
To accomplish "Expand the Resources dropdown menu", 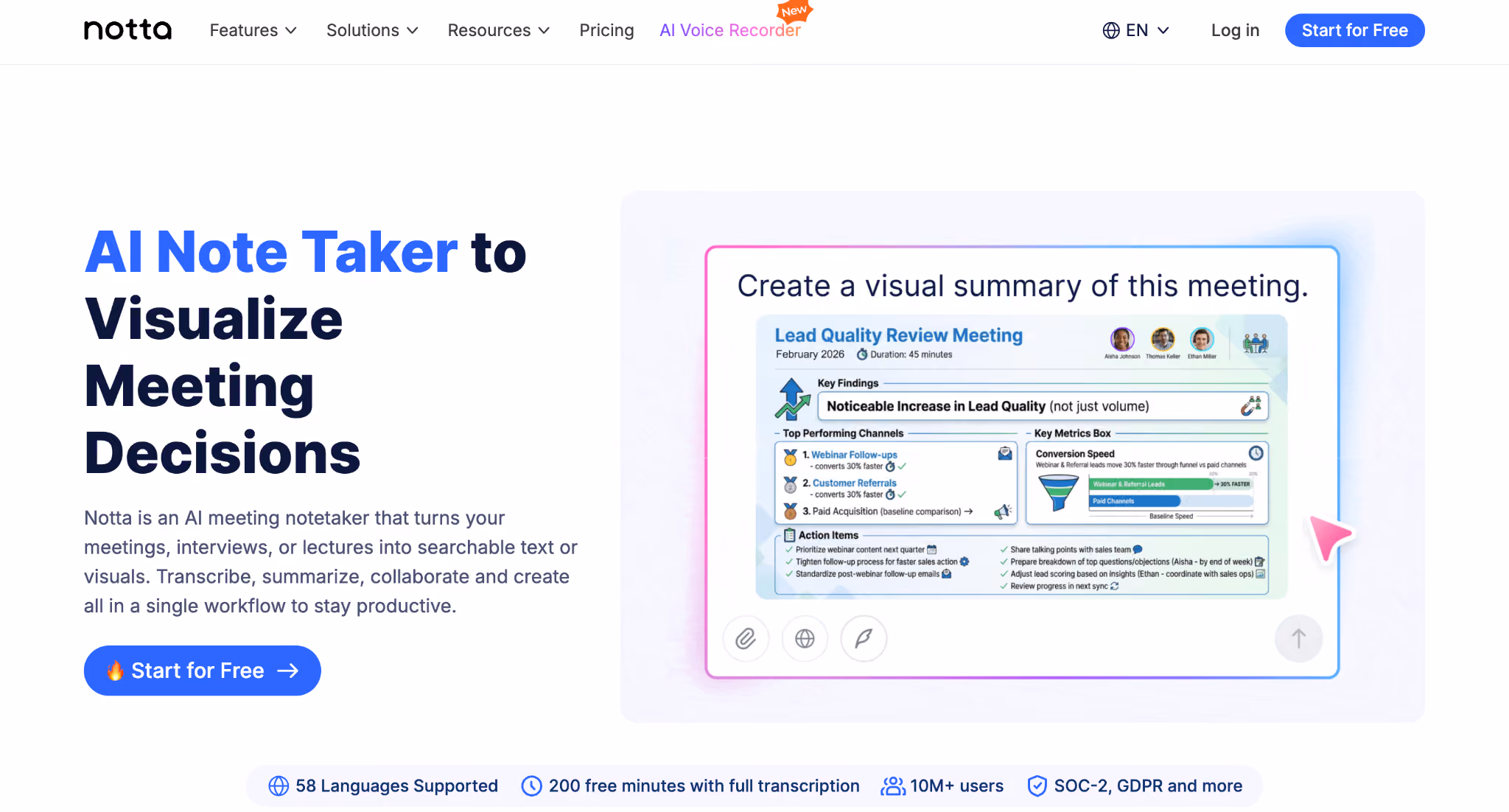I will point(499,30).
